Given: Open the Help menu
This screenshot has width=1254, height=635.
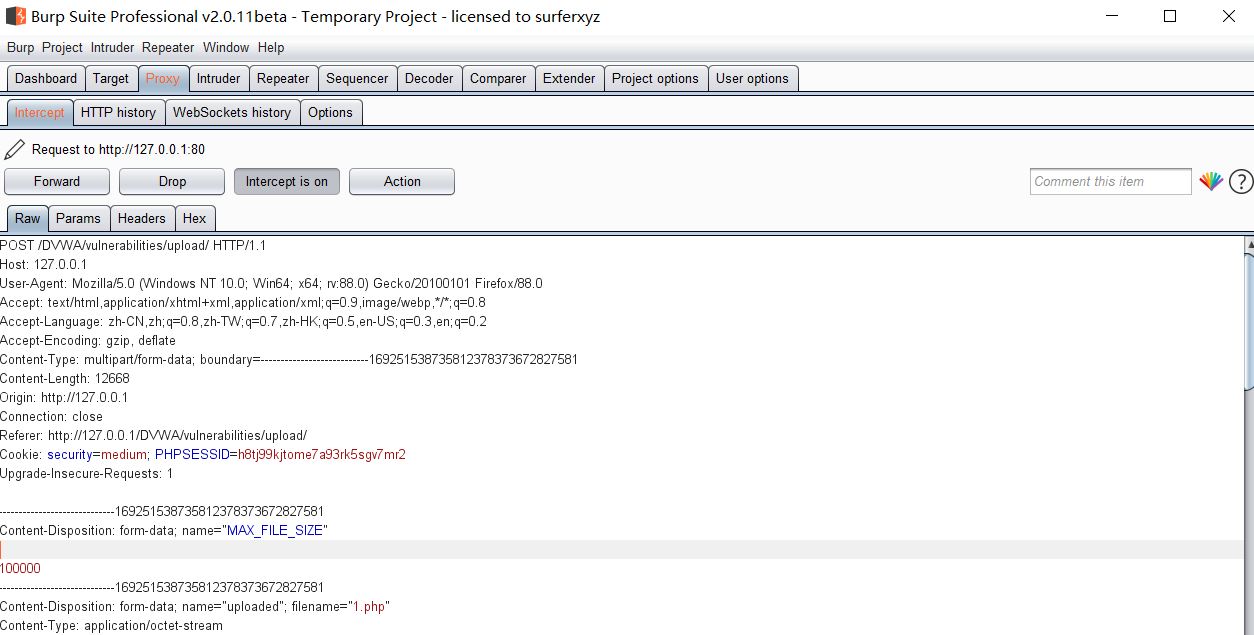Looking at the screenshot, I should [271, 47].
